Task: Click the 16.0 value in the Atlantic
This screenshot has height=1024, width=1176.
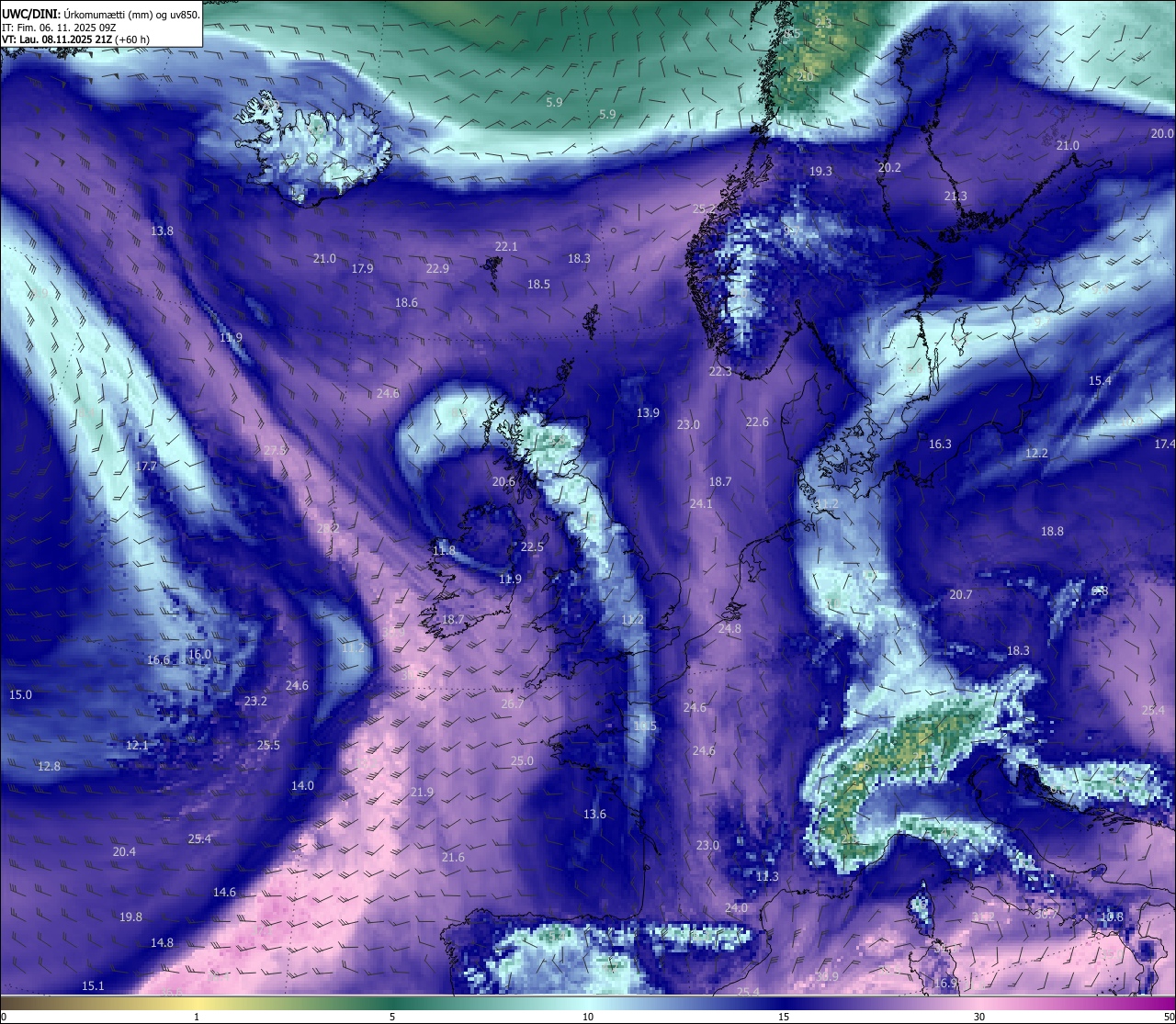Action: click(x=199, y=655)
